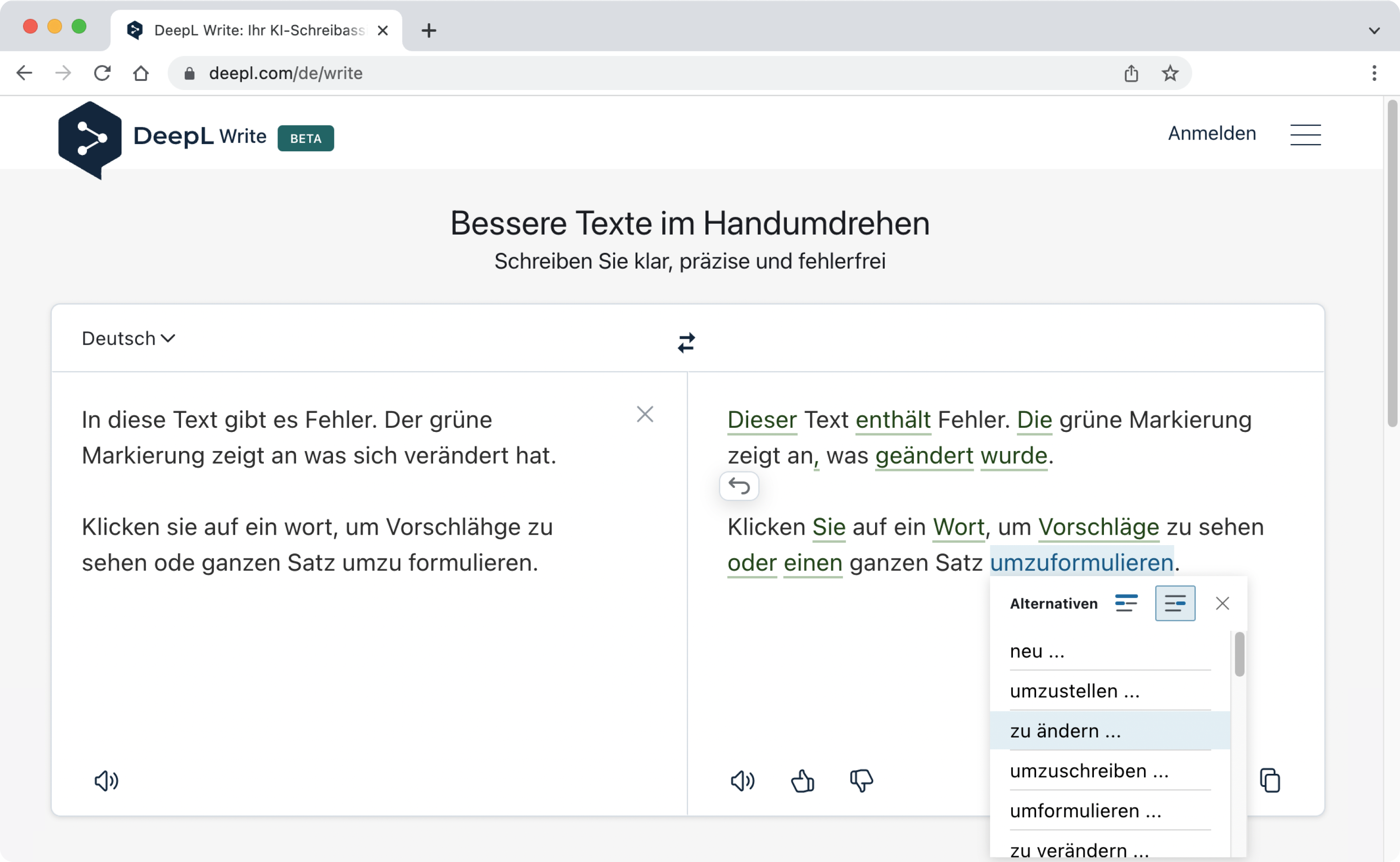Clear the source text with the X icon
Viewport: 1400px width, 862px height.
(x=645, y=414)
